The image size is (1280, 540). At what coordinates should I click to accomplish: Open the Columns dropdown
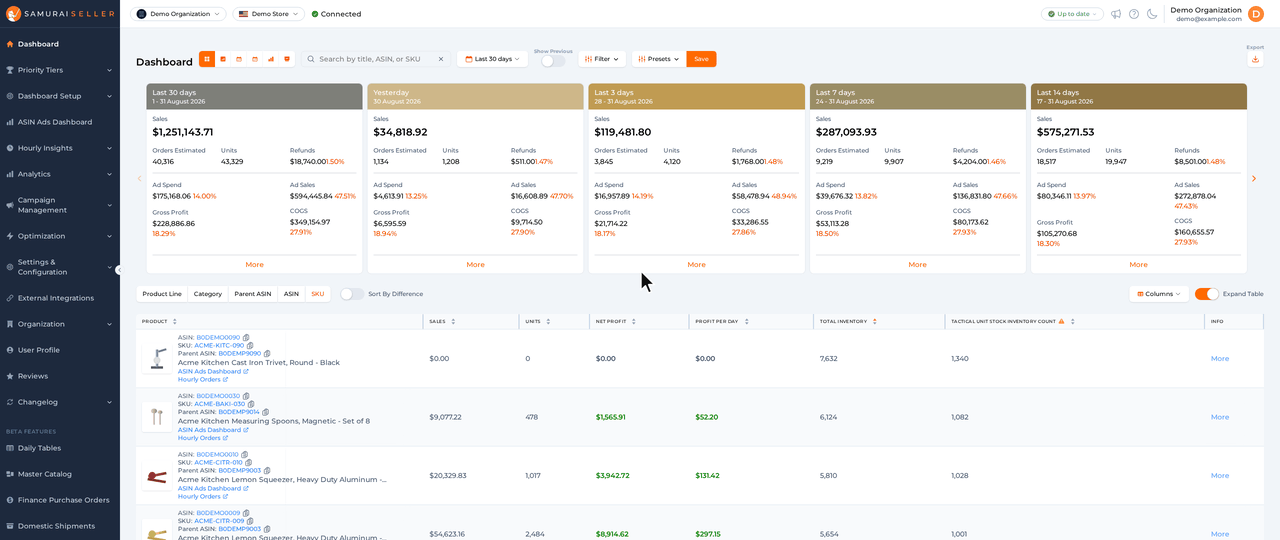(x=1159, y=294)
